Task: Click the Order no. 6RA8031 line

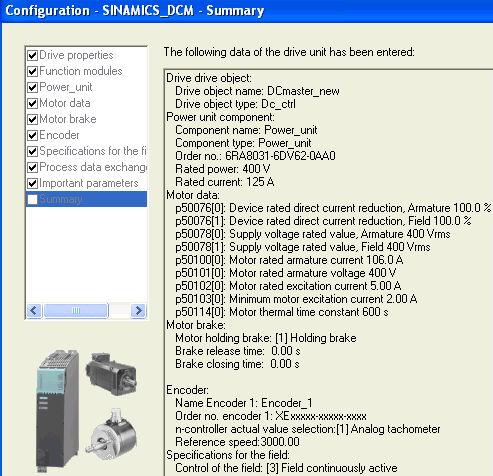Action: [255, 156]
